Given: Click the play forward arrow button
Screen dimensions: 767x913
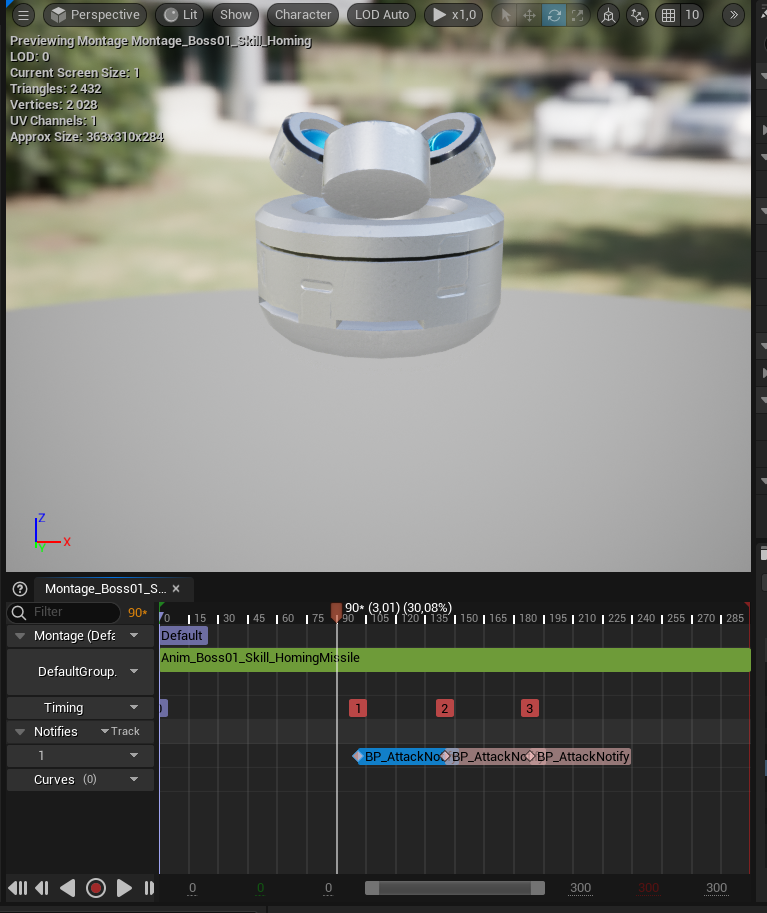Looking at the screenshot, I should point(124,888).
